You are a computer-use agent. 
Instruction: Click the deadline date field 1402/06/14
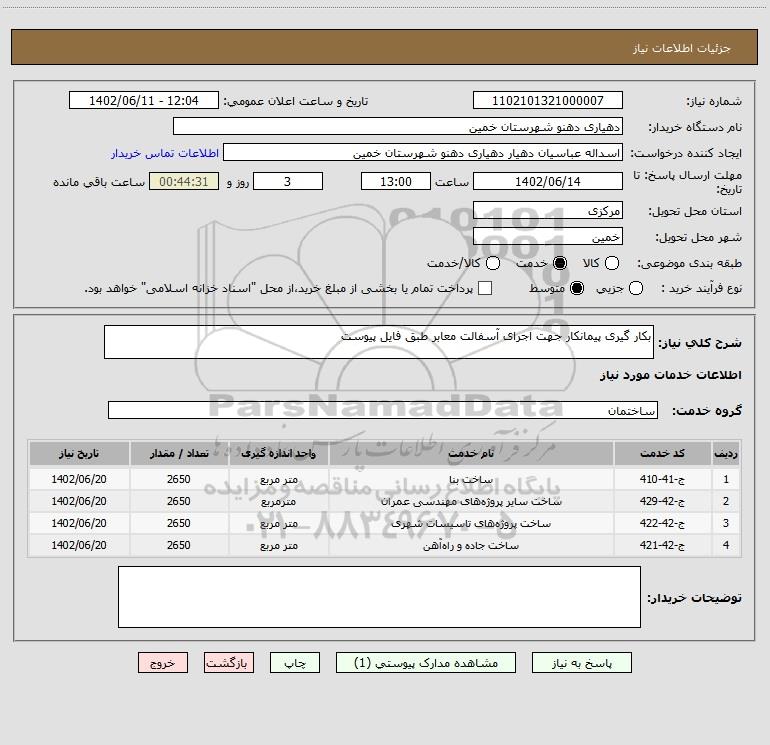point(548,181)
